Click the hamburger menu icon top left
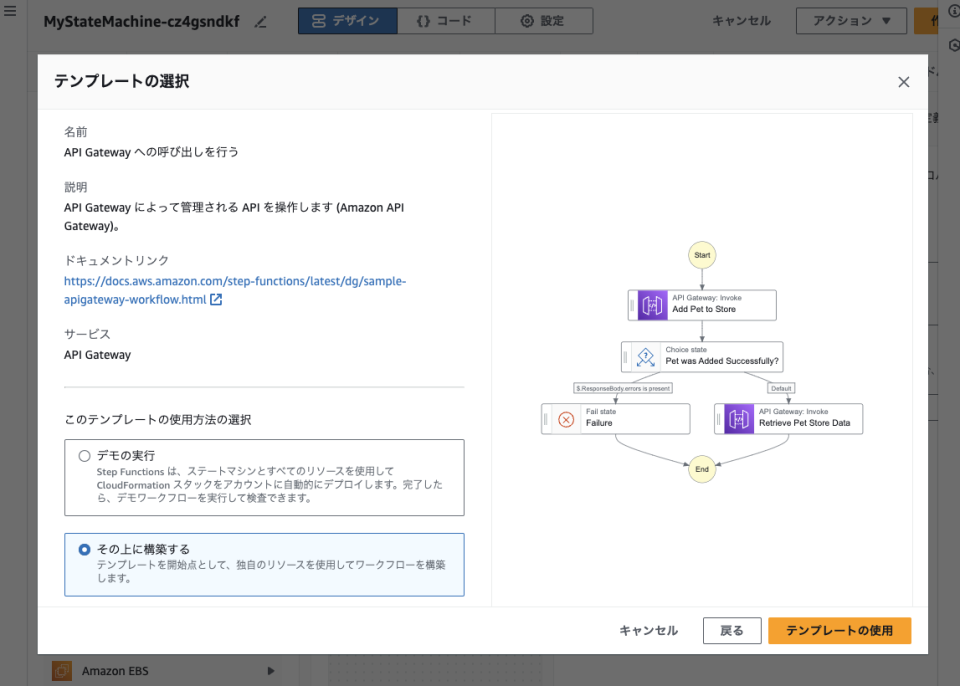The height and width of the screenshot is (686, 960). pyautogui.click(x=10, y=18)
